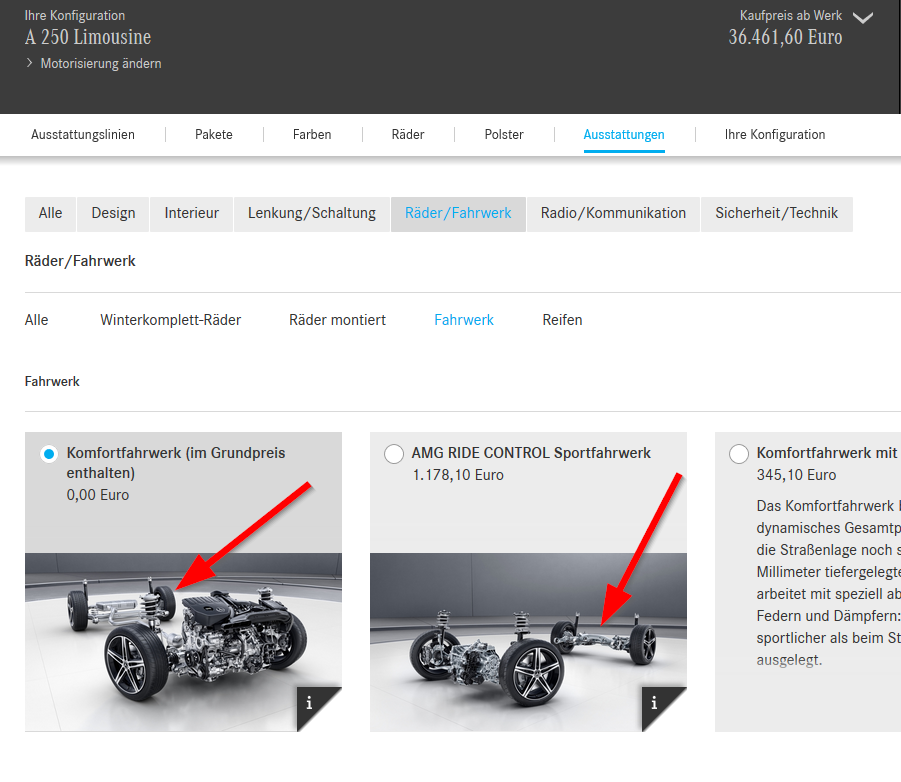Select Komfortfahrwerk mit 345,10 Euro radio button
The height and width of the screenshot is (782, 901).
pyautogui.click(x=738, y=454)
